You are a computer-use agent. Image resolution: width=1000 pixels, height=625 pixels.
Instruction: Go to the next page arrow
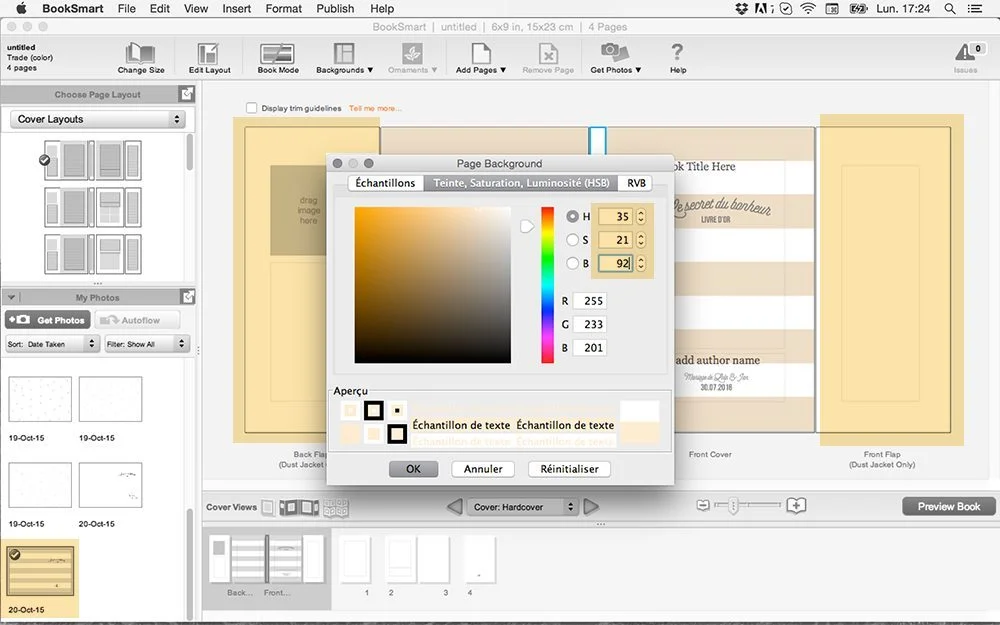coord(591,507)
